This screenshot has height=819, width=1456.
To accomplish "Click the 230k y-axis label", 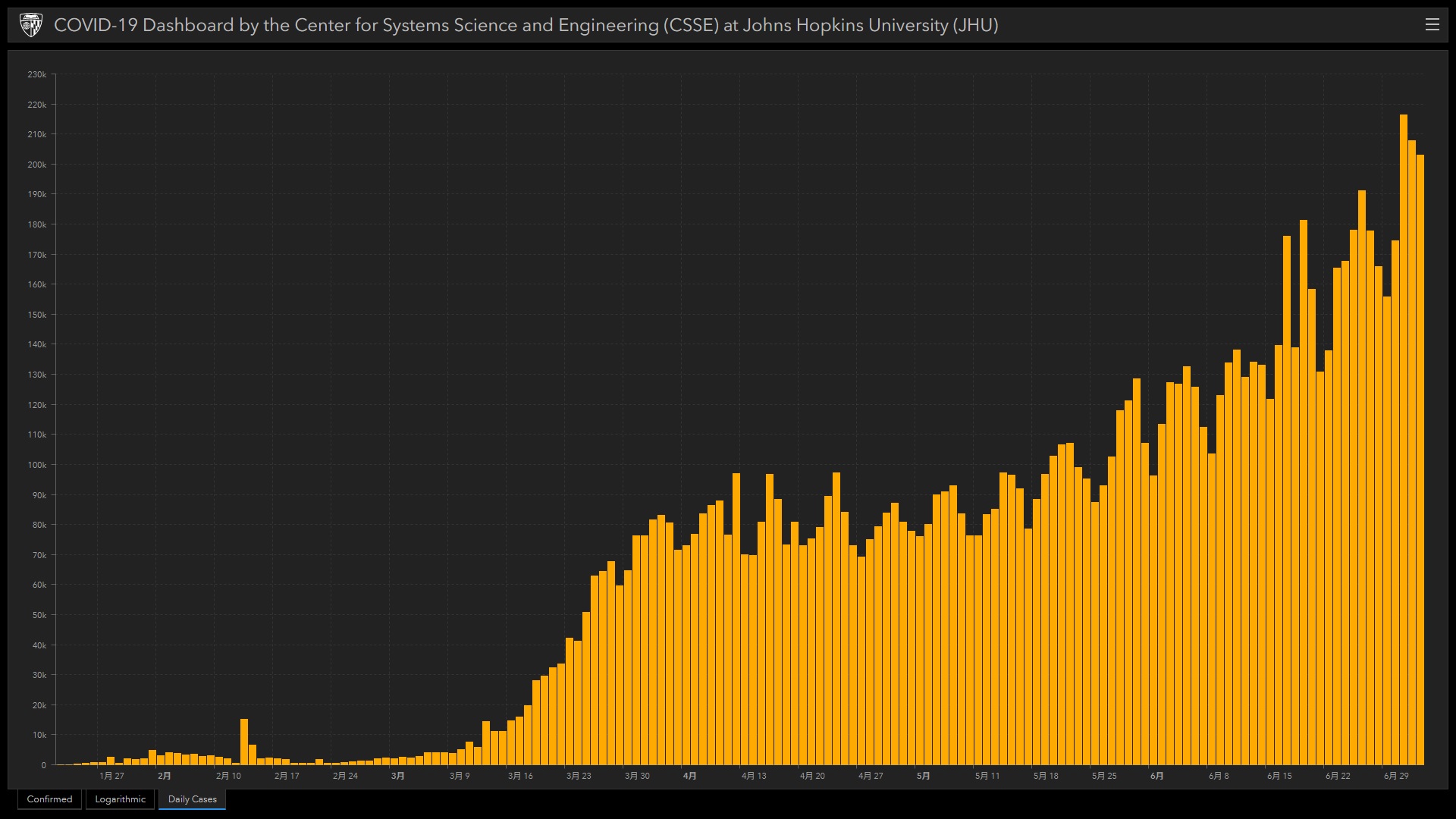I will [x=37, y=74].
